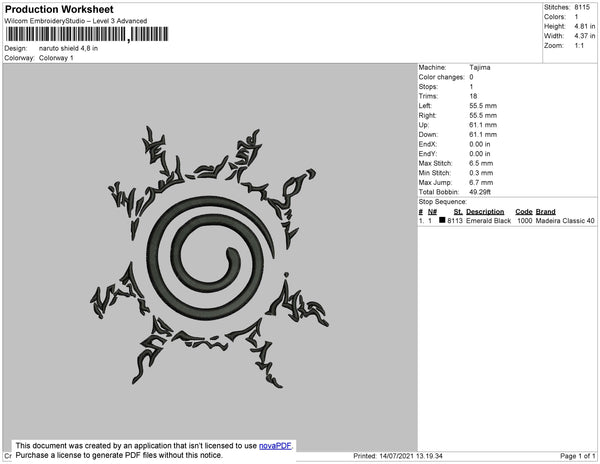Select the black thread color swatch
600x464 pixels.
click(442, 220)
